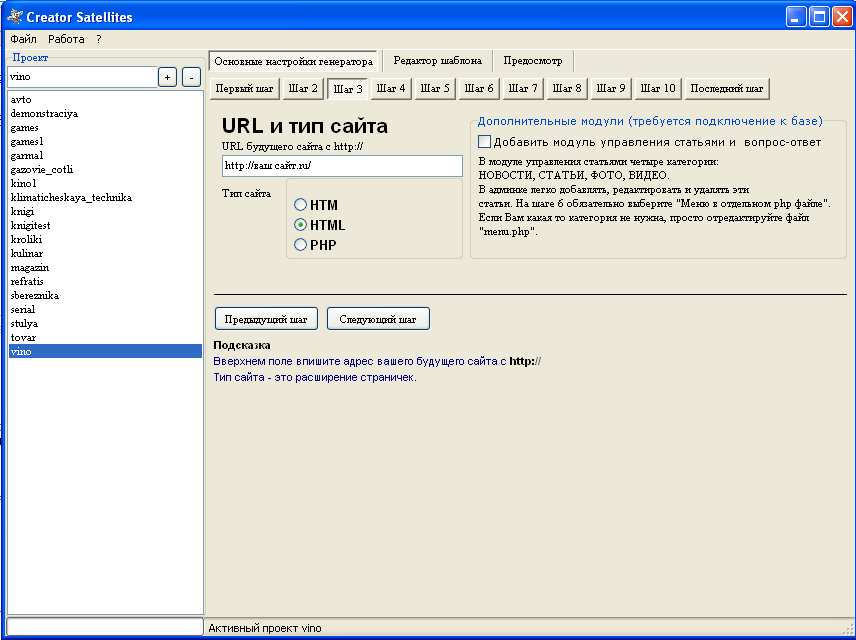Screen dimensions: 856x640
Task: Select the highlighted vino project in list
Action: point(105,352)
